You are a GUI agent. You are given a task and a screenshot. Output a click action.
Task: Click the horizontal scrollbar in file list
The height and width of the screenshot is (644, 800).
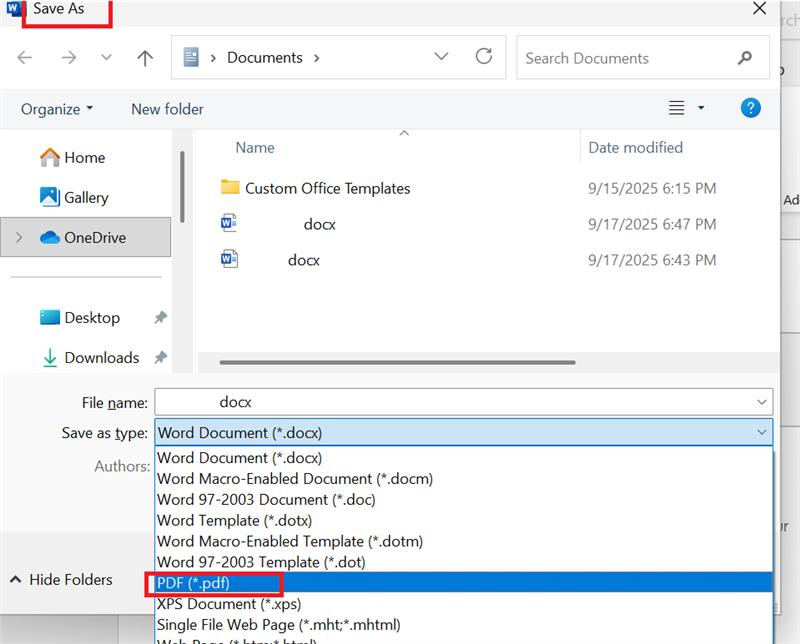[397, 362]
